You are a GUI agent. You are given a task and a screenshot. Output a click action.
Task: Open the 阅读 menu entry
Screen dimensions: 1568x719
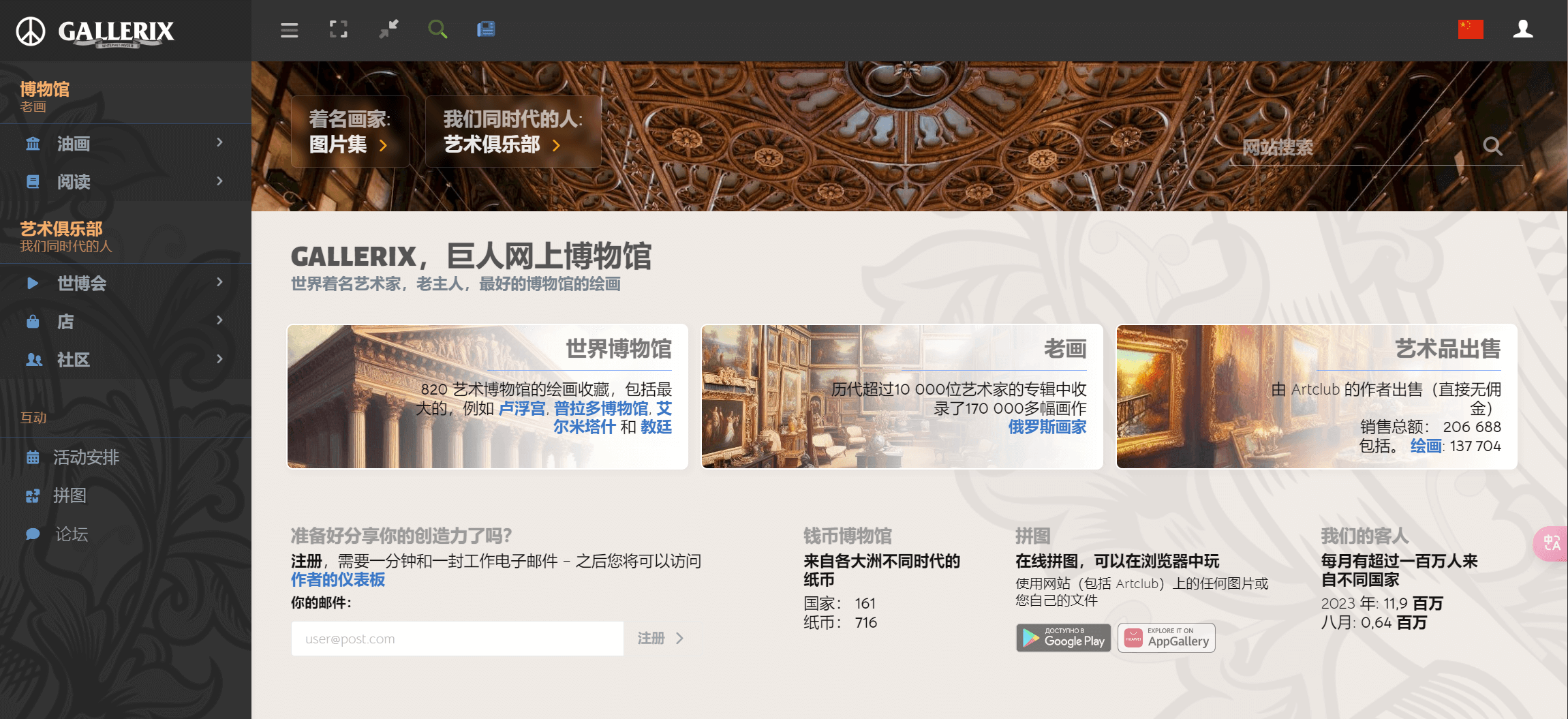tap(74, 181)
